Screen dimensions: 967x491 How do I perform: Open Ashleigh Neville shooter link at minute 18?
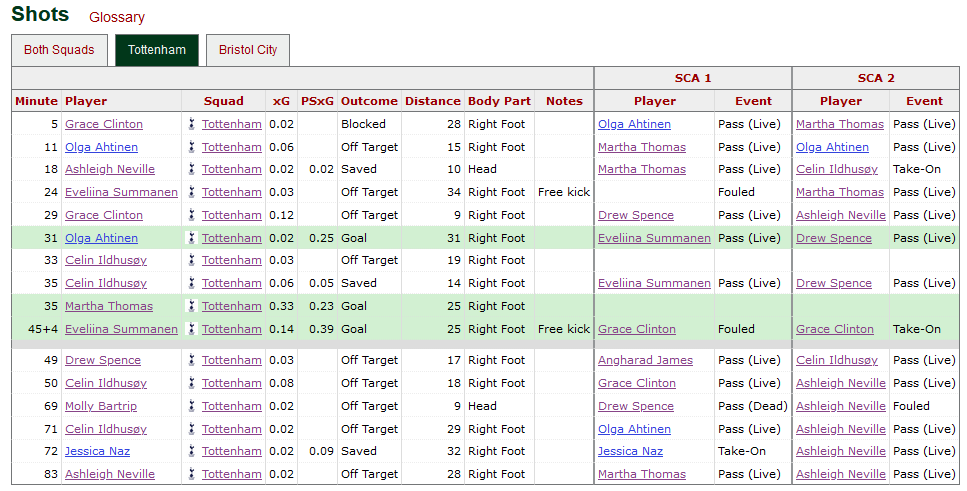click(110, 169)
